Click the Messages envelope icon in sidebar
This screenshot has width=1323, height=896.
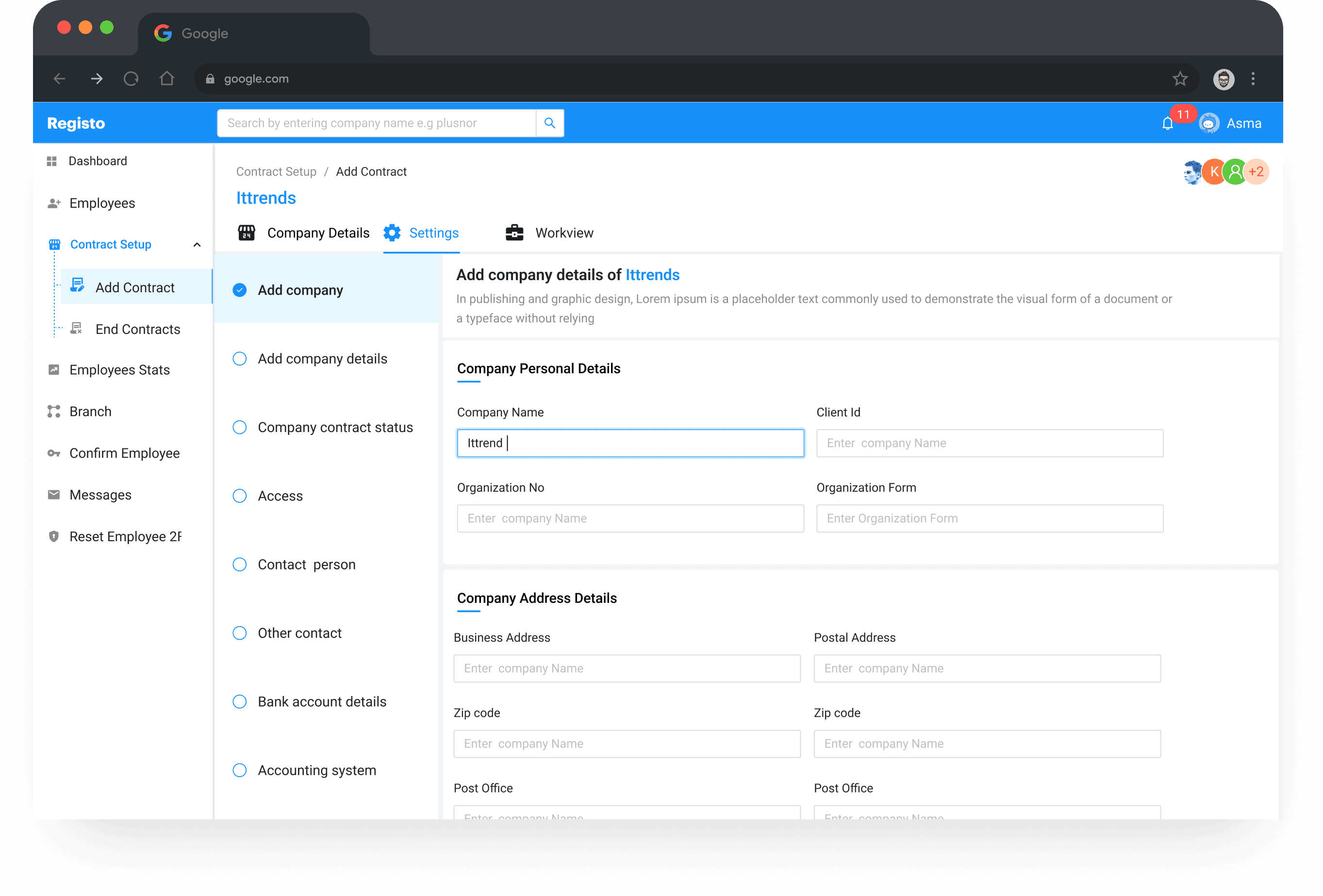coord(54,495)
